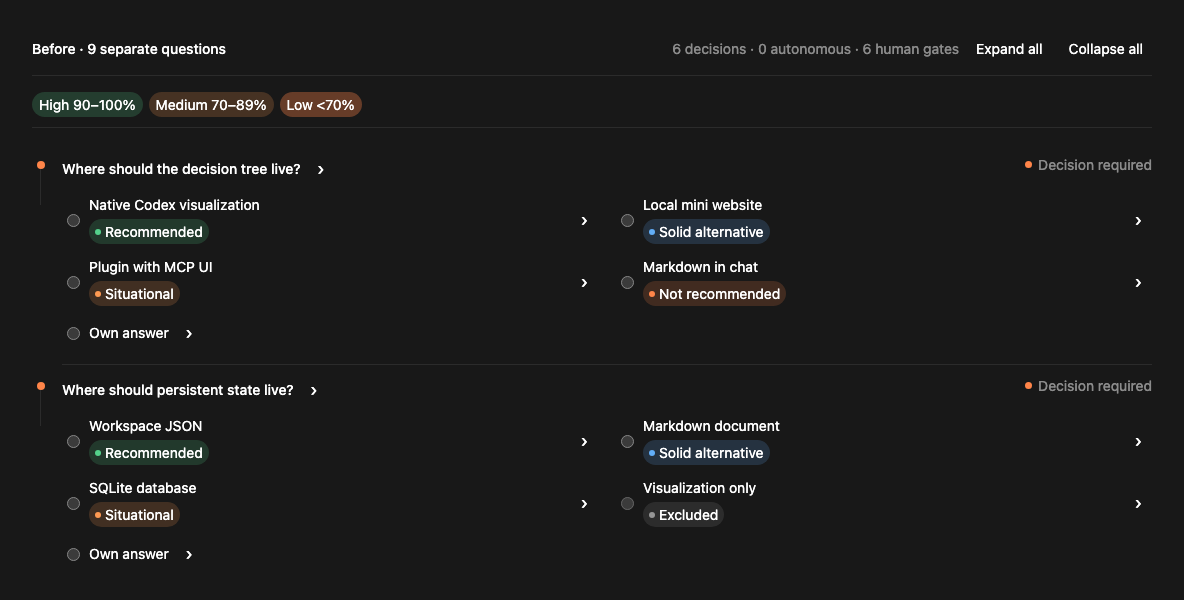Expand Workspace JSON details chevron

pyautogui.click(x=584, y=442)
